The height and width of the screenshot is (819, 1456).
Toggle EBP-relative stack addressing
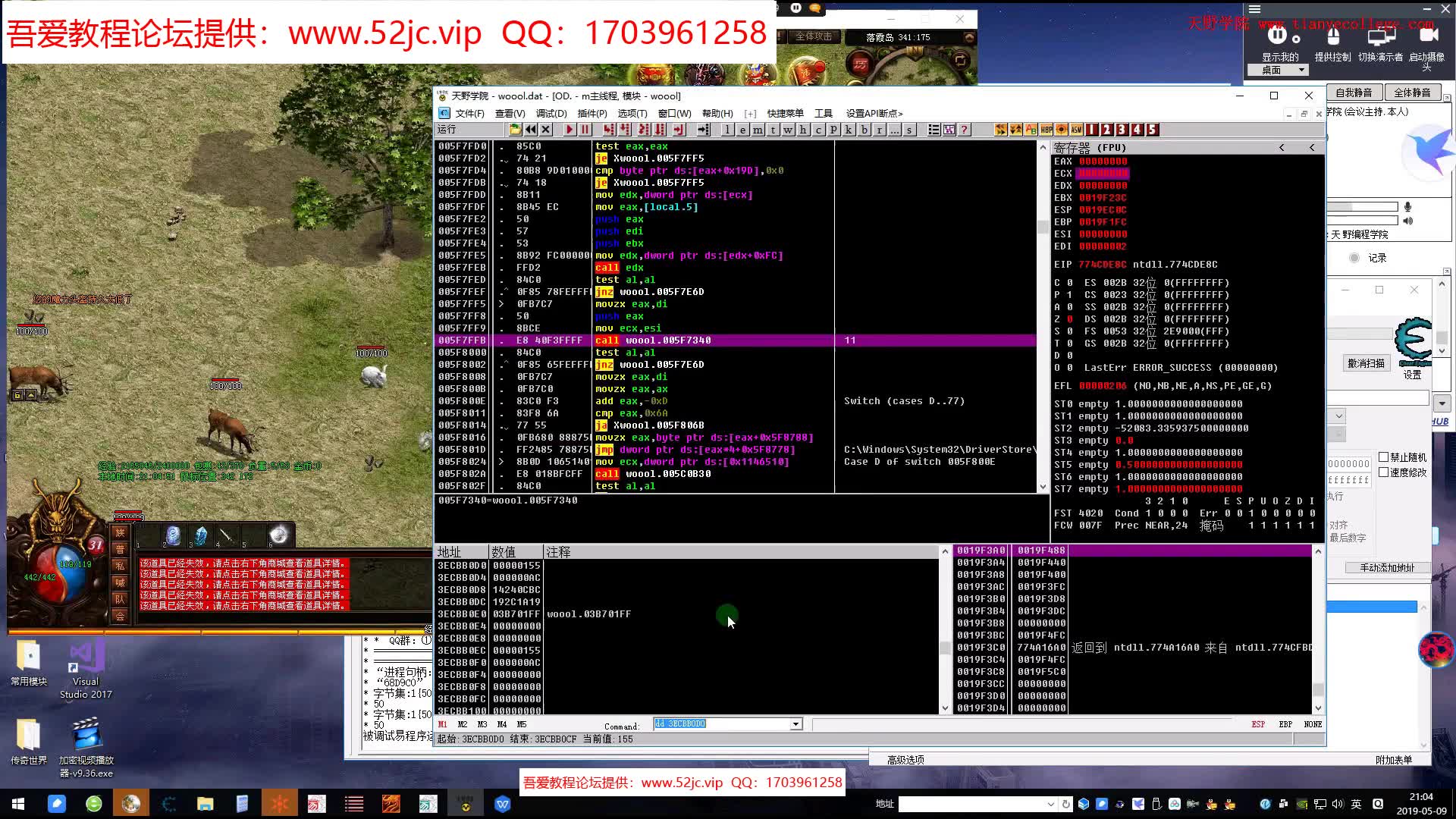click(1285, 724)
